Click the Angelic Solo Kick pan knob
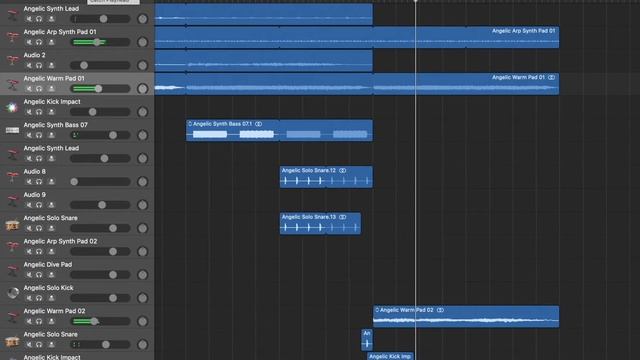This screenshot has height=360, width=640. click(x=142, y=298)
